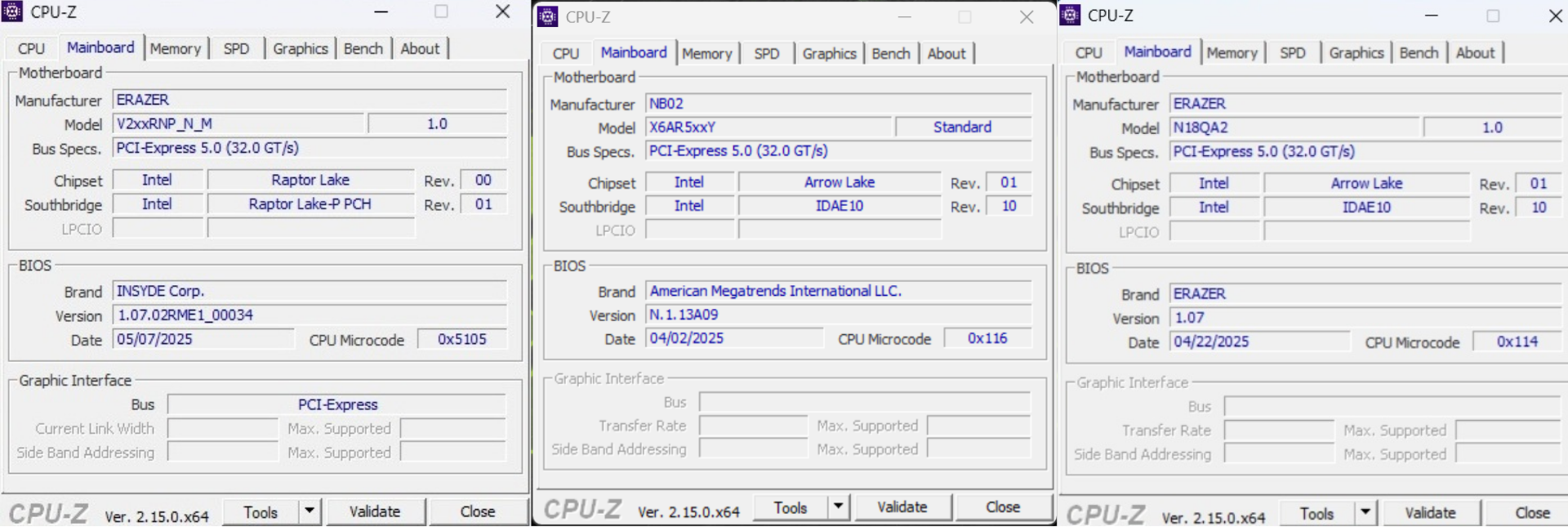Click Arrow Lake chipset in middle window
The image size is (1568, 527).
[x=840, y=182]
